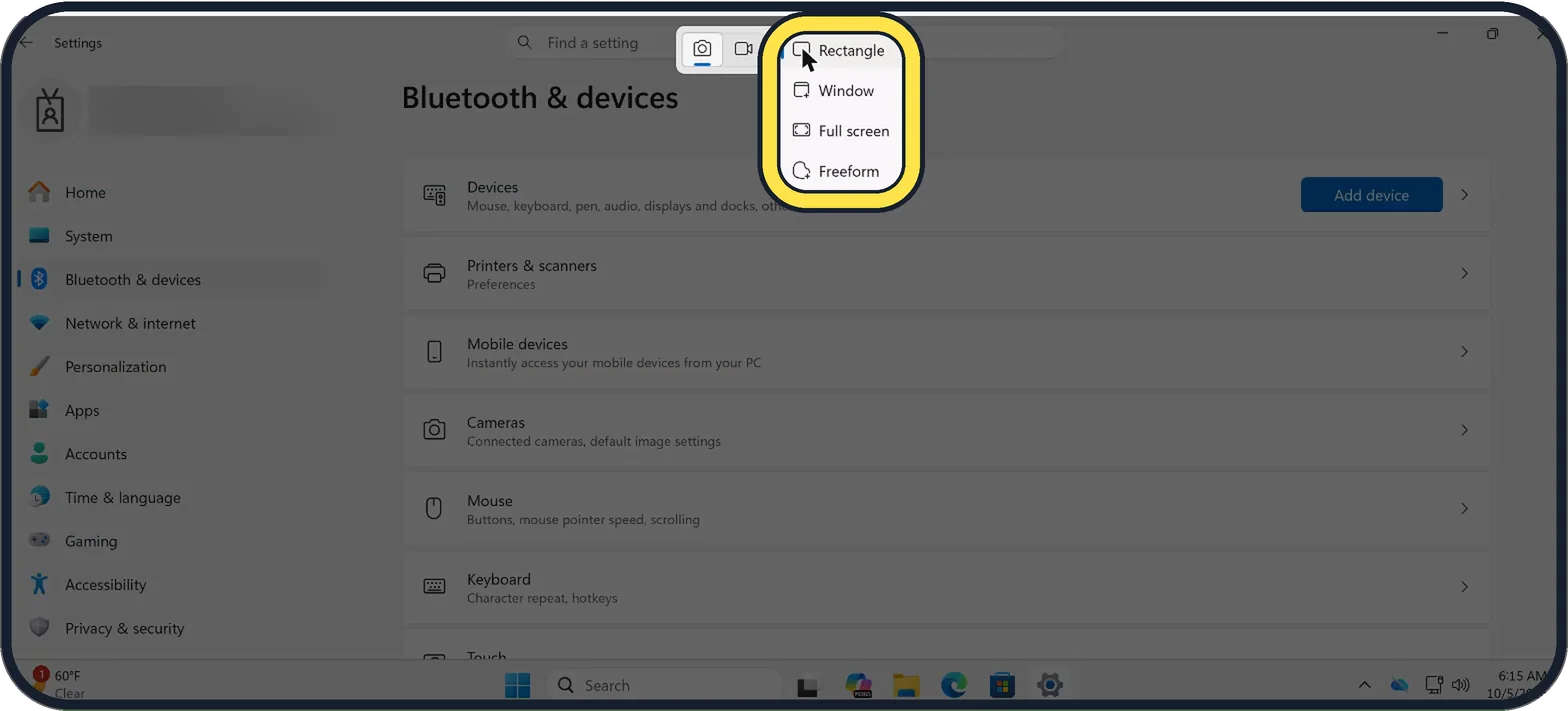Click the Wi-Fi icon beside Network & internet

(39, 323)
